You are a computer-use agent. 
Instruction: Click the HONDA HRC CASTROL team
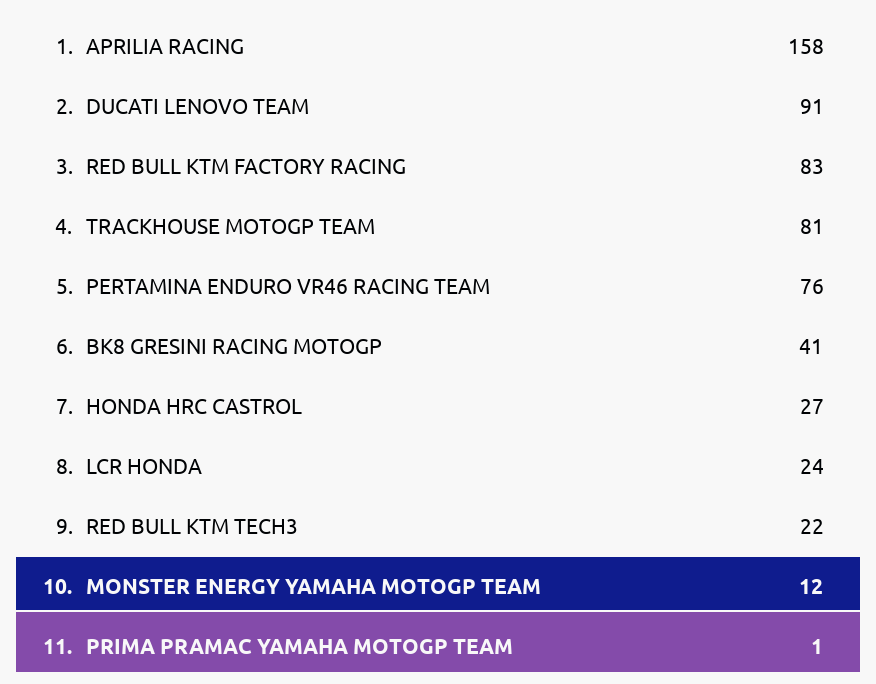coord(194,407)
